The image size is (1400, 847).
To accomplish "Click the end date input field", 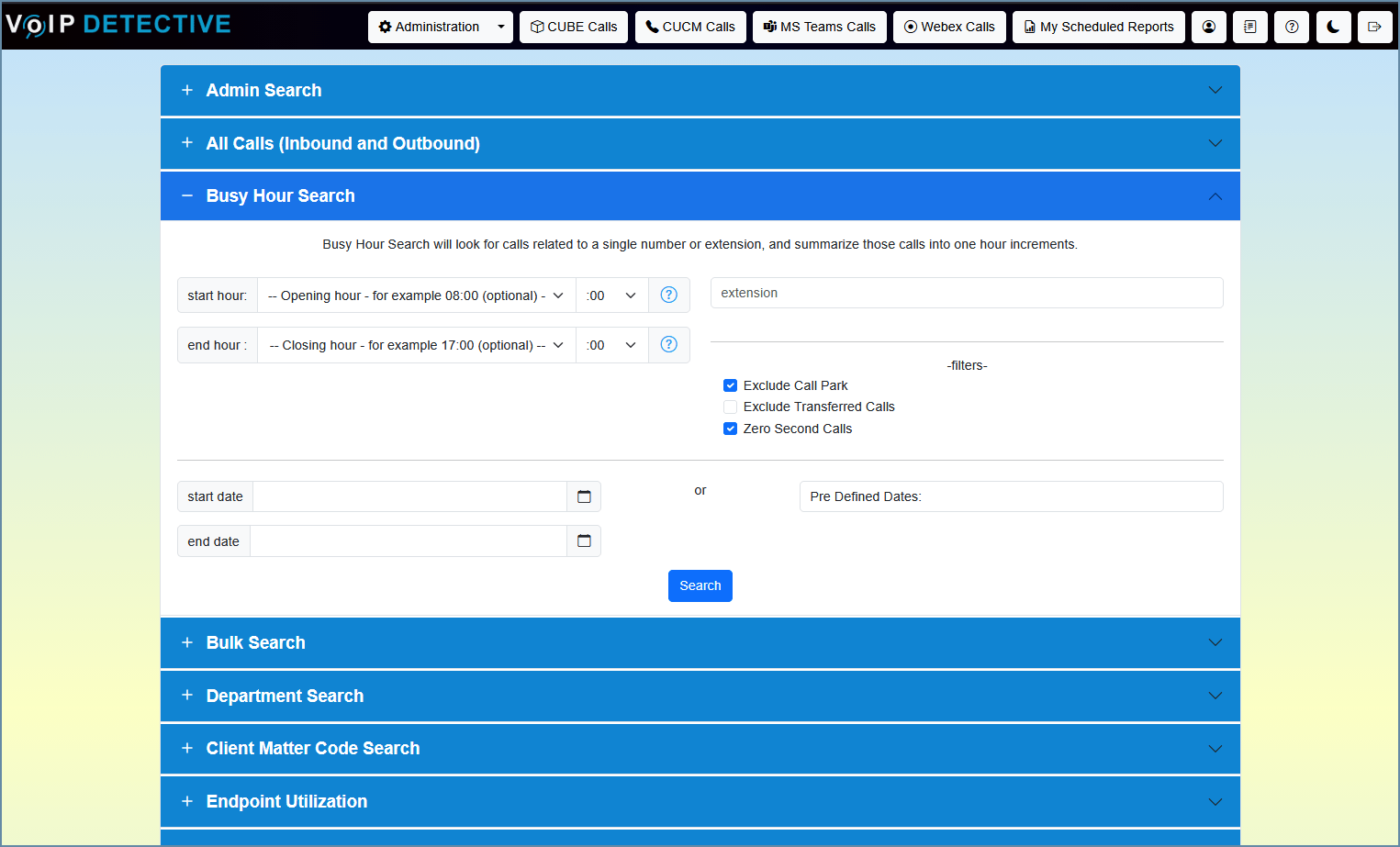I will click(409, 541).
